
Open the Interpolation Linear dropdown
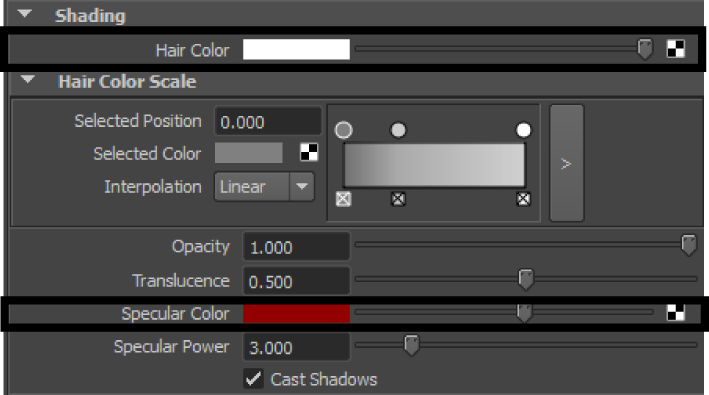tap(264, 187)
